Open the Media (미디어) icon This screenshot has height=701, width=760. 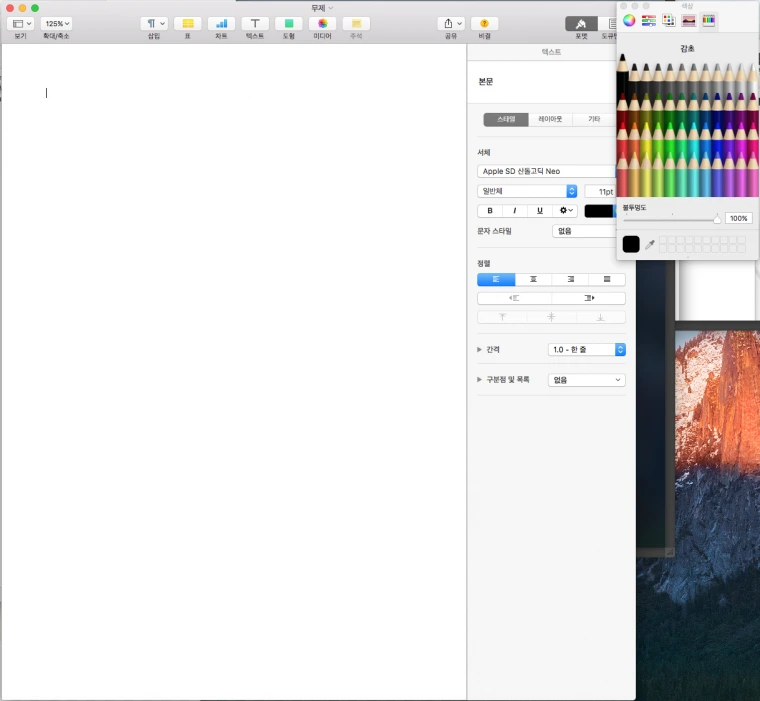(322, 23)
